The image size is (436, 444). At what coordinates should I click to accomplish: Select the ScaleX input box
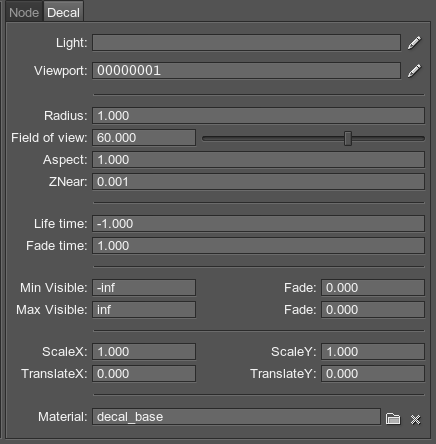pyautogui.click(x=144, y=352)
